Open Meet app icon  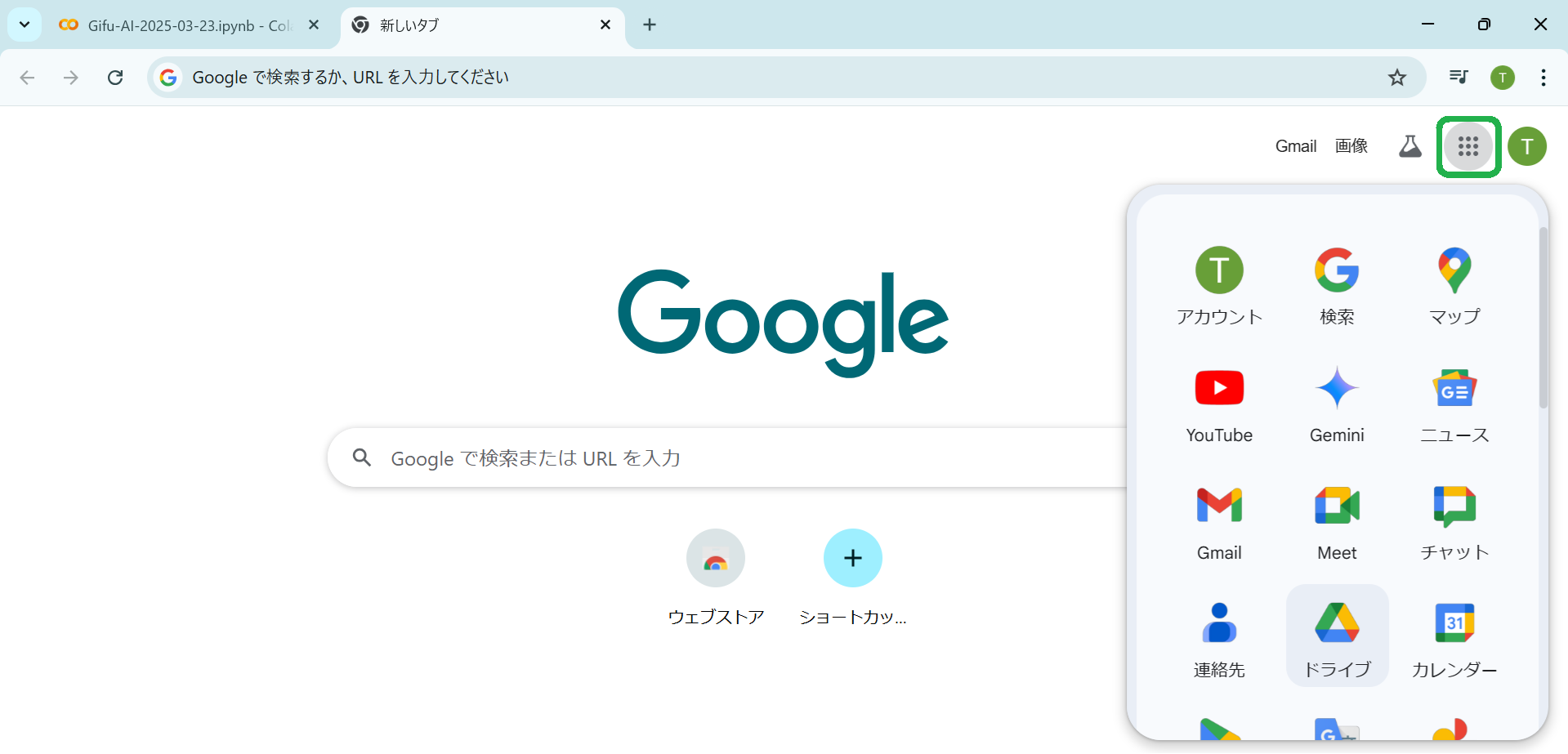click(1337, 521)
